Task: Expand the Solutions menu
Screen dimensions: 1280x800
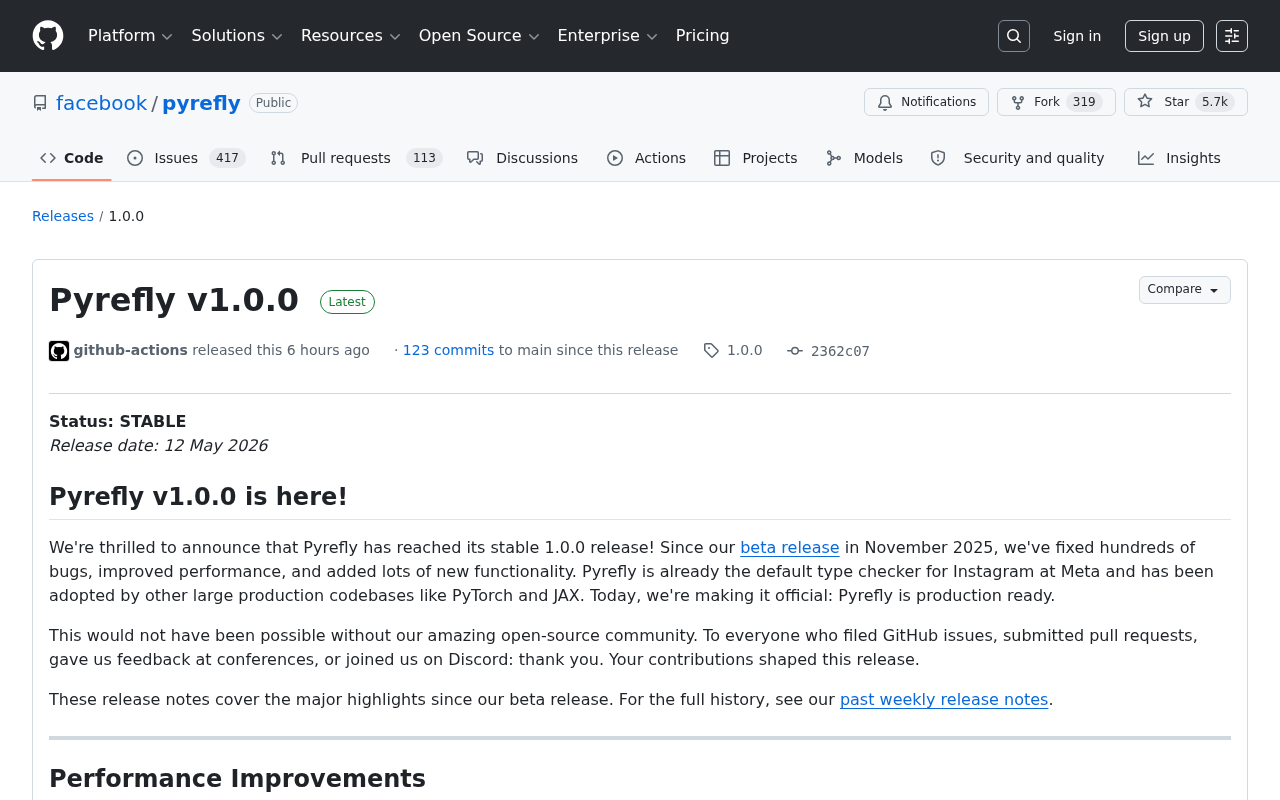Action: [x=237, y=36]
